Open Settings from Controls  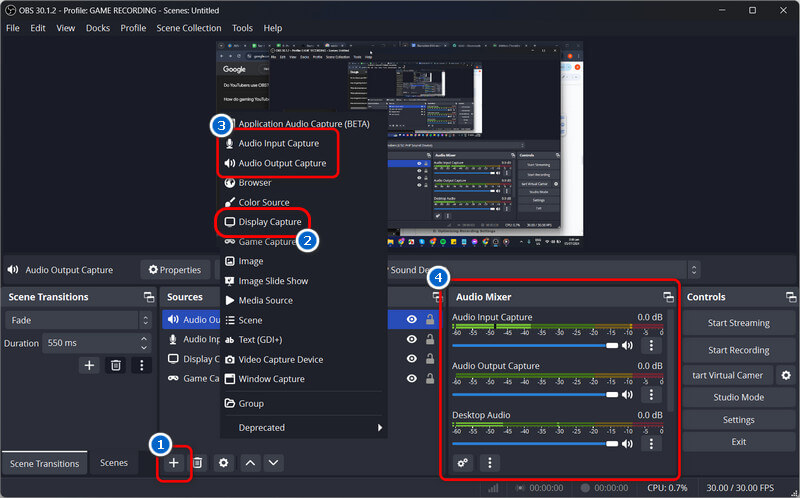point(738,420)
